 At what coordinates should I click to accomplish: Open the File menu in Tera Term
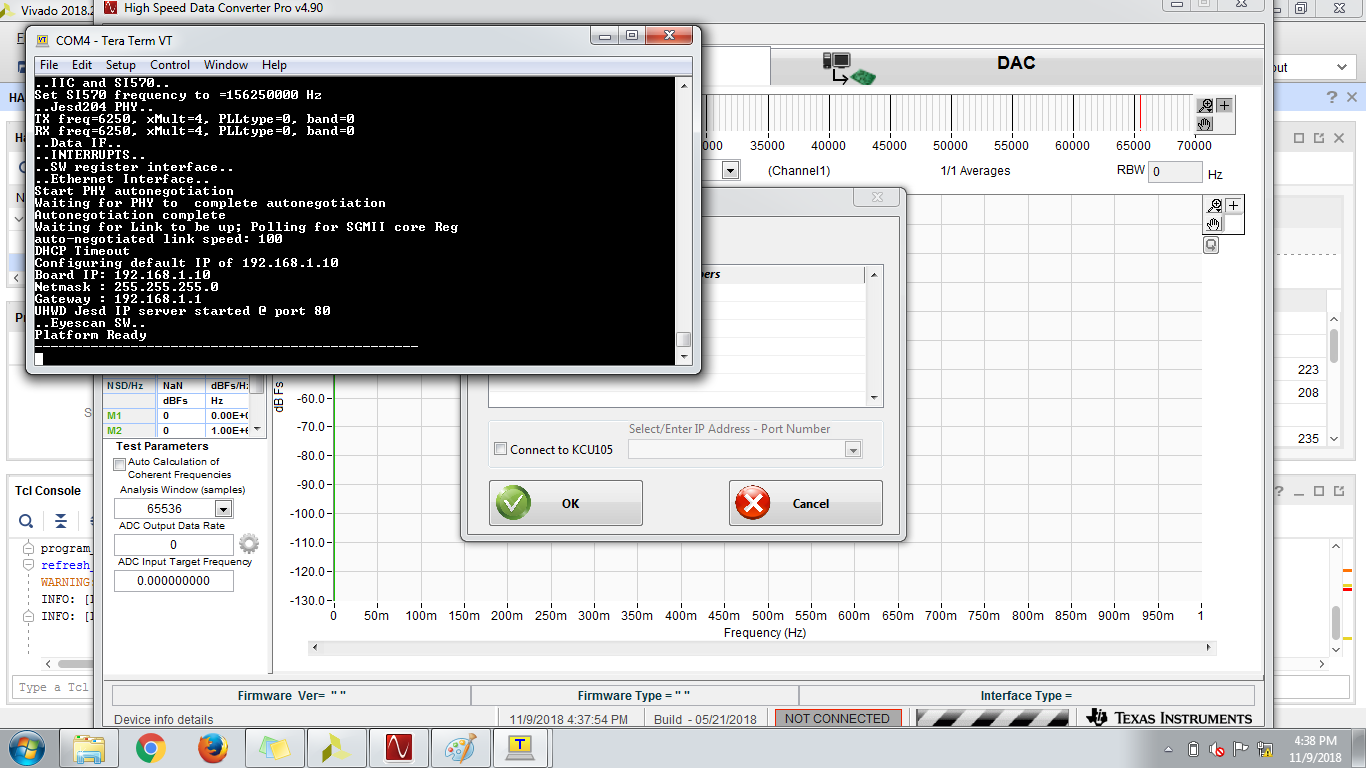pyautogui.click(x=48, y=65)
